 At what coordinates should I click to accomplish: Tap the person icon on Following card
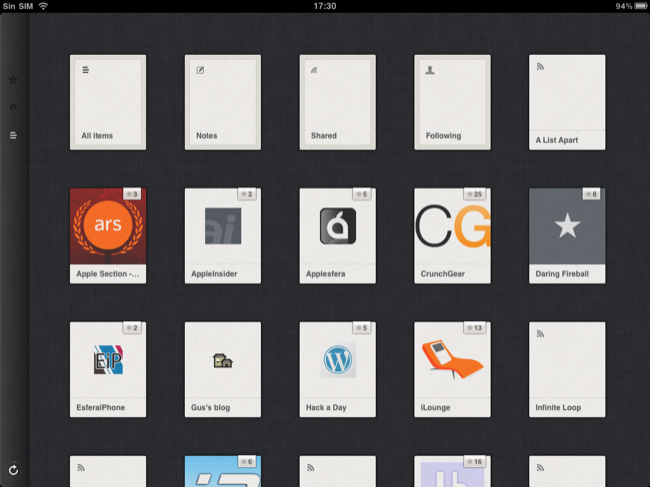point(430,70)
